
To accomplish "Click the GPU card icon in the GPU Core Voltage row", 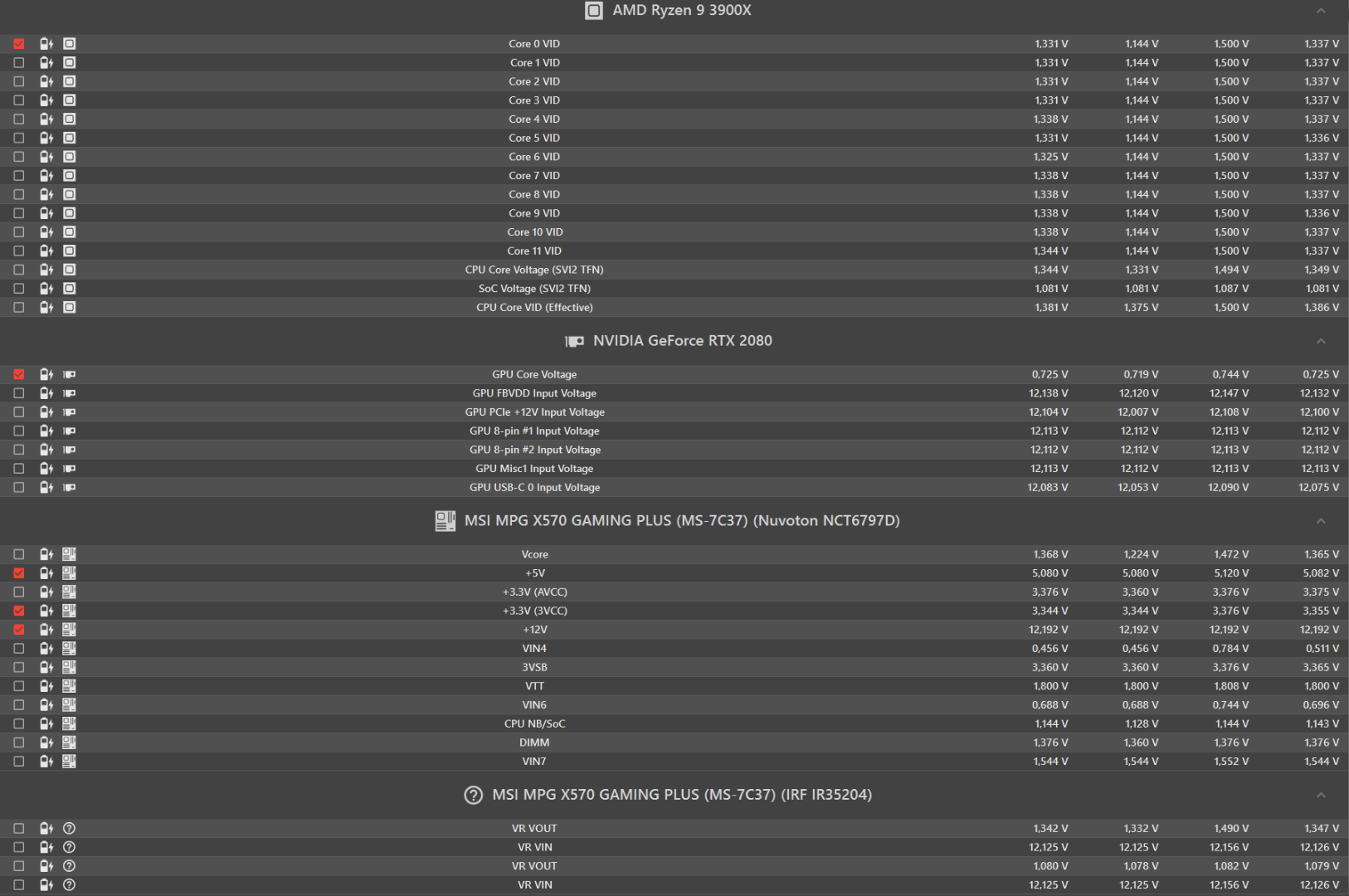I will point(70,375).
